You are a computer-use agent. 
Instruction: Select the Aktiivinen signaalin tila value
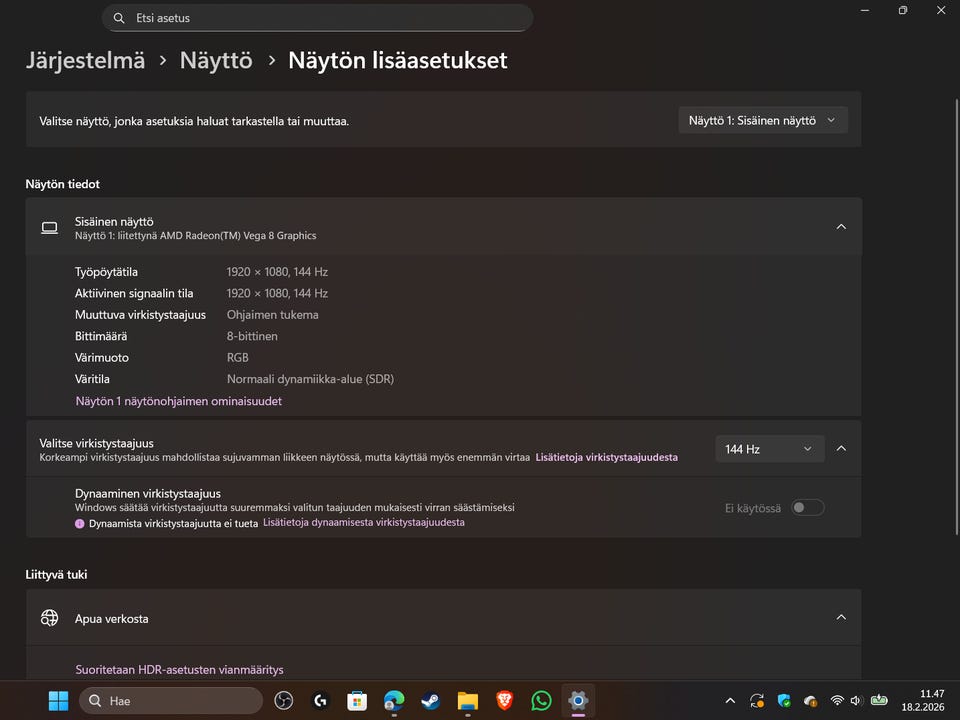(277, 293)
